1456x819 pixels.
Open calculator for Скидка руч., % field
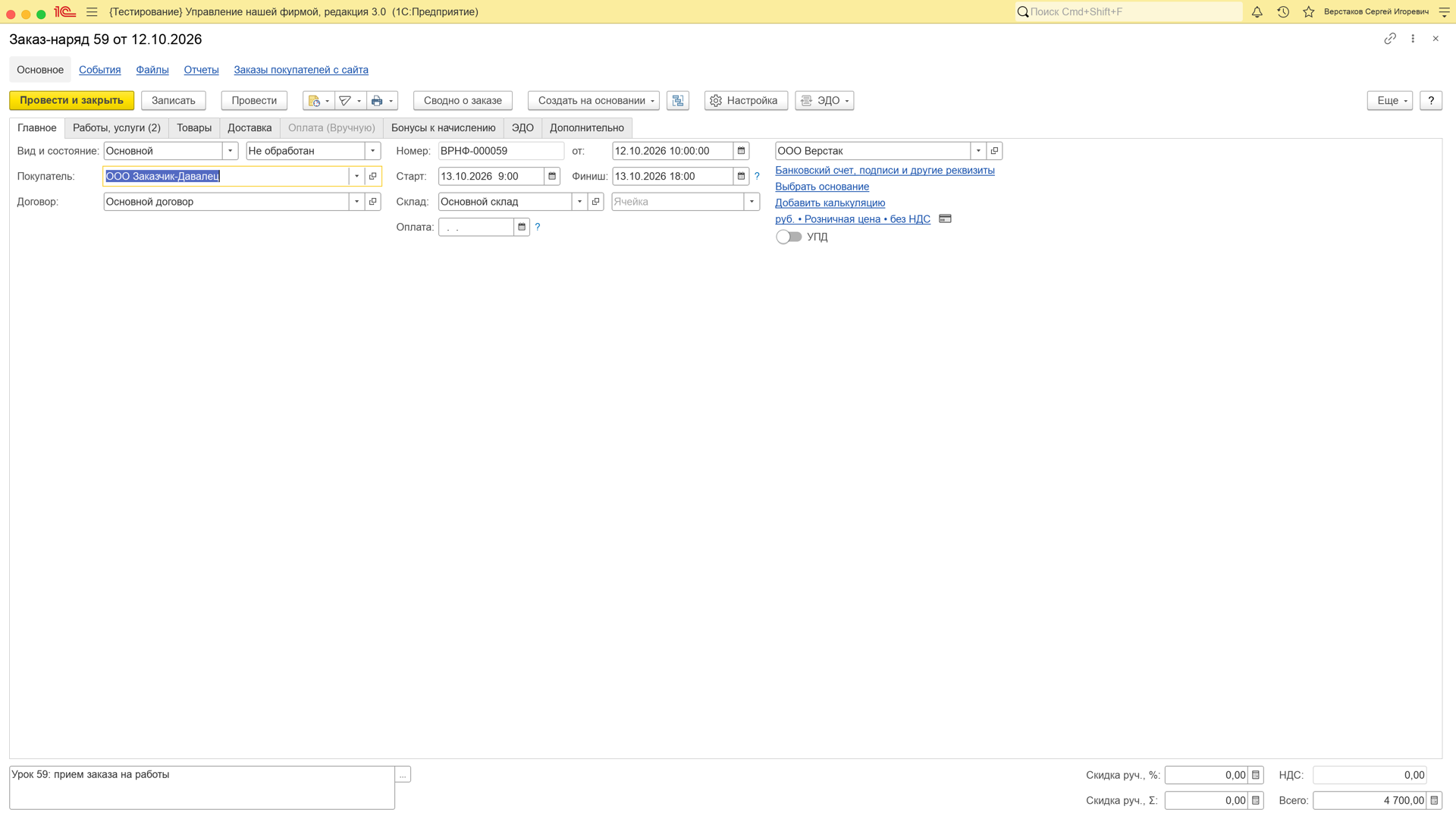pos(1256,775)
